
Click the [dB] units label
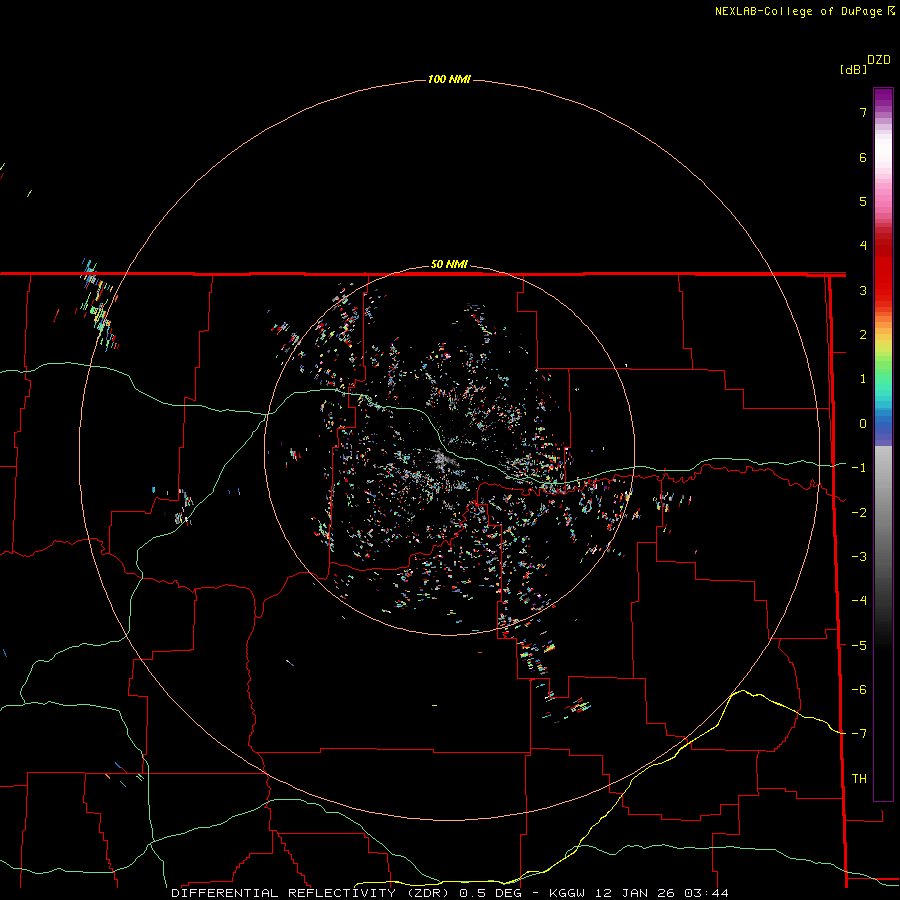[854, 69]
